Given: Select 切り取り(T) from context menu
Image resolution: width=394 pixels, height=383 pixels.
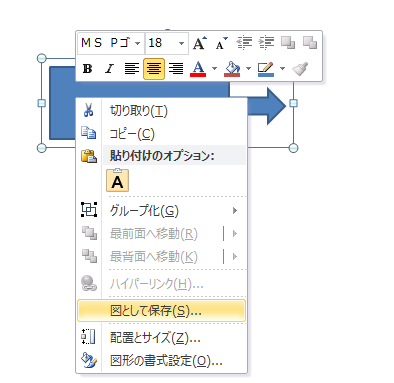Looking at the screenshot, I should click(162, 111).
